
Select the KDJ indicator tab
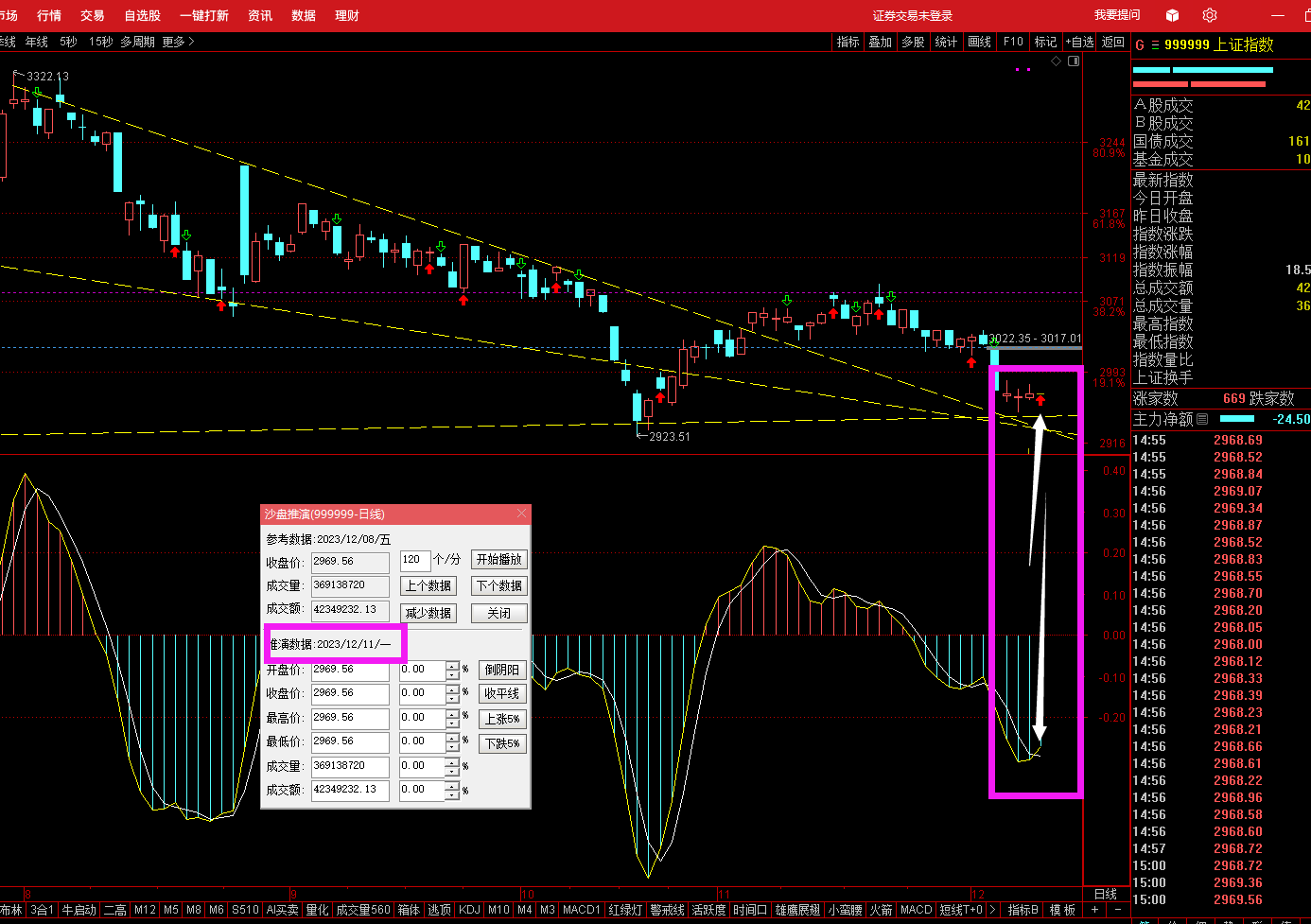(x=469, y=910)
